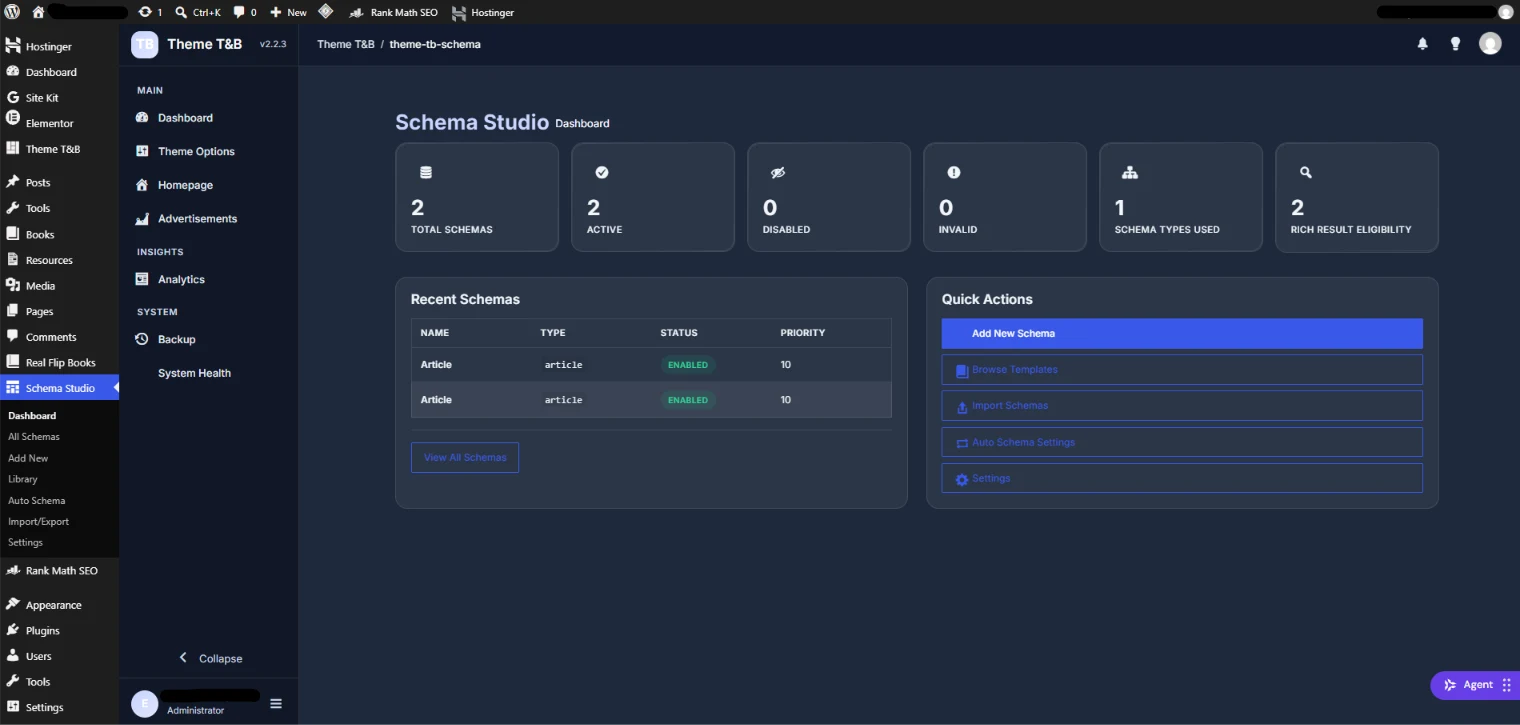1520x725 pixels.
Task: Click the WordPress logo in admin bar
Action: tap(12, 12)
